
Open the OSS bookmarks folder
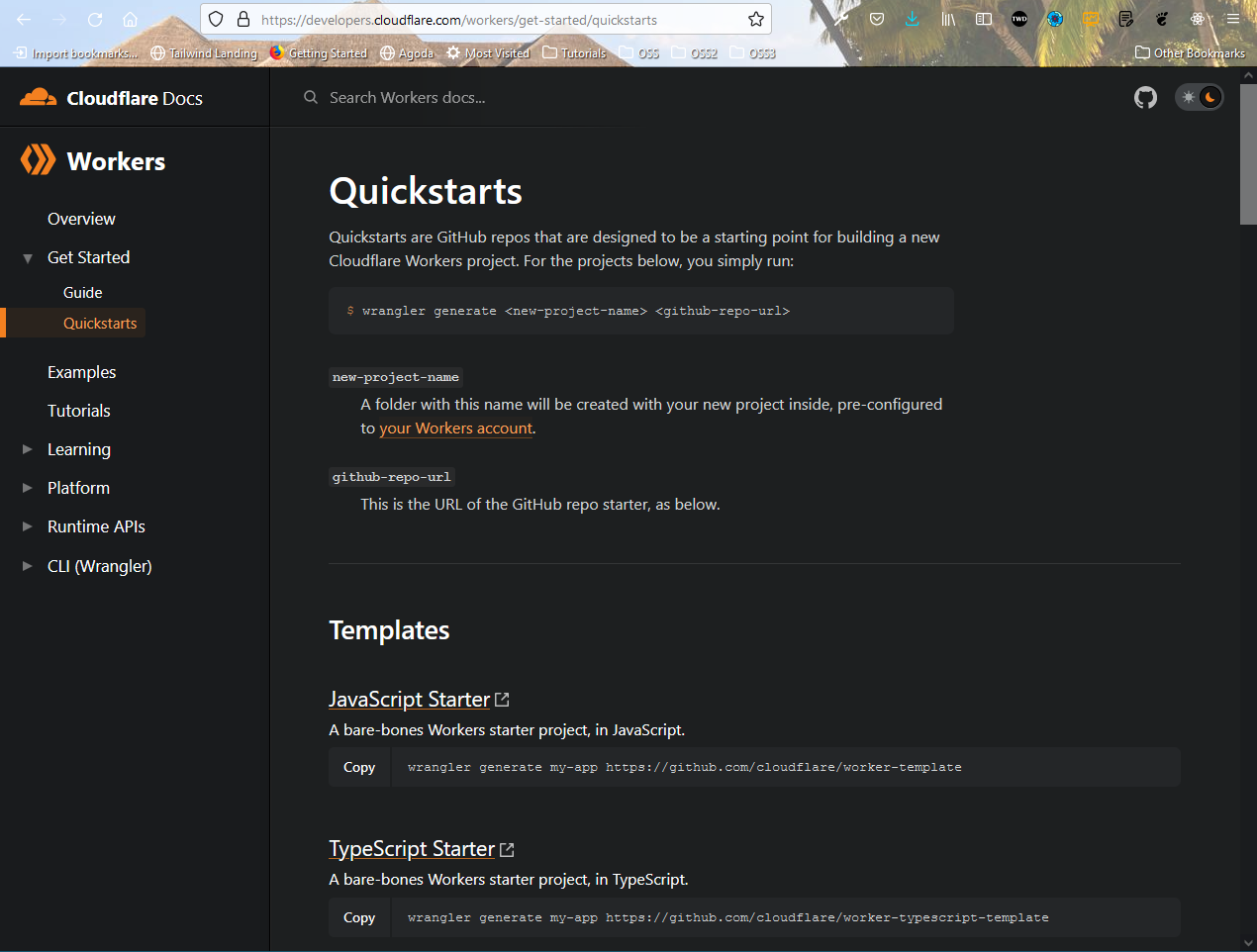pos(639,53)
